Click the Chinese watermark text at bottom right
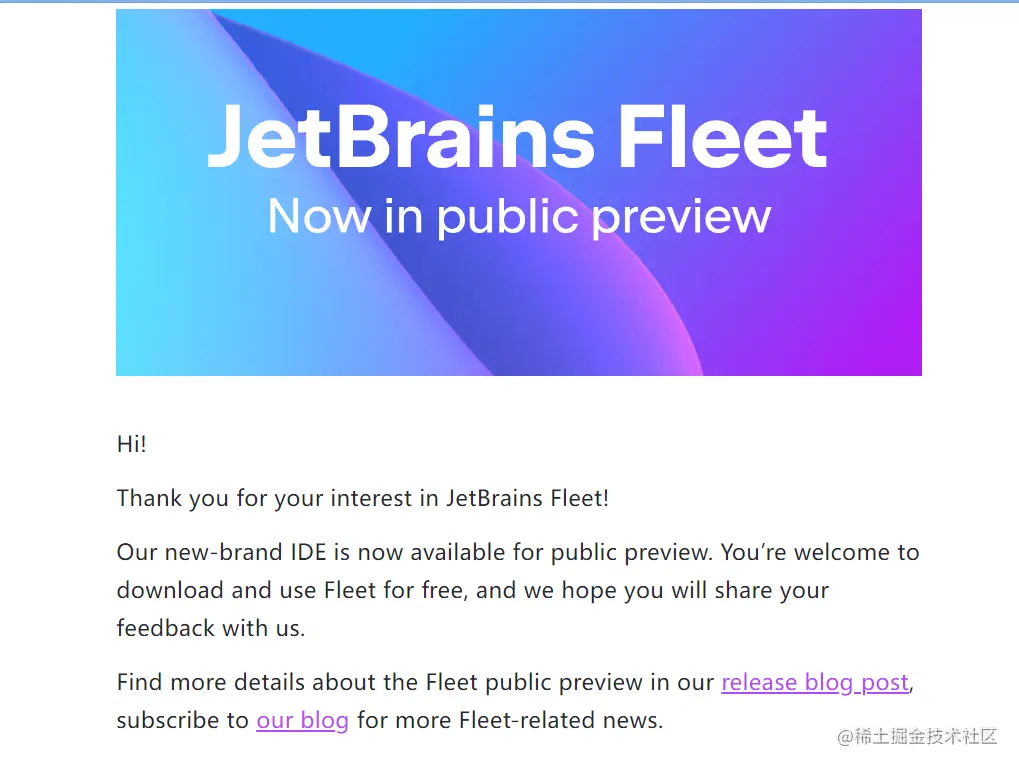 pos(918,737)
